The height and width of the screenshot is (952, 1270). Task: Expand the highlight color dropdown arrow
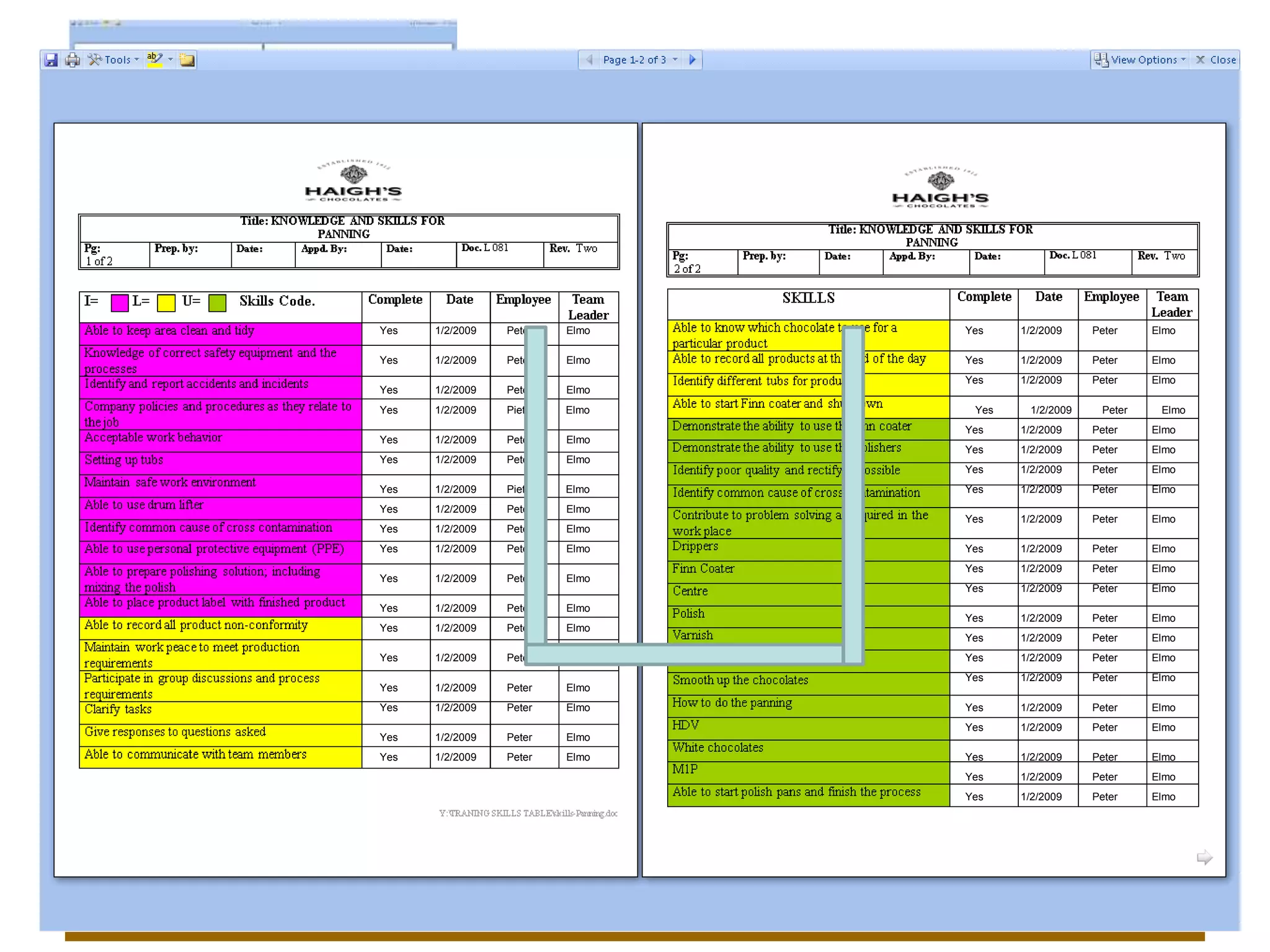pyautogui.click(x=171, y=59)
